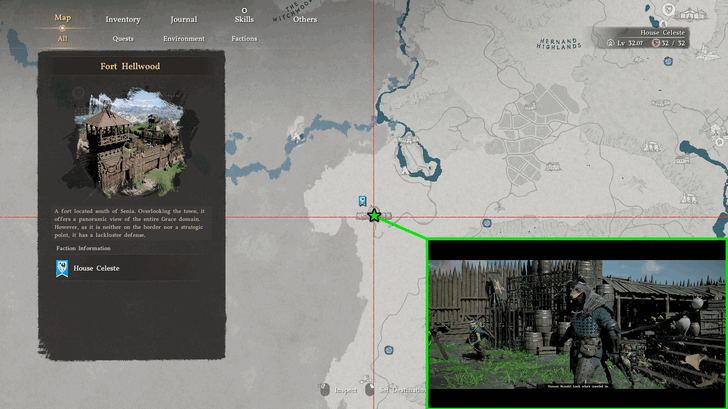This screenshot has height=409, width=728.
Task: Open the Skills tab
Action: 244,19
